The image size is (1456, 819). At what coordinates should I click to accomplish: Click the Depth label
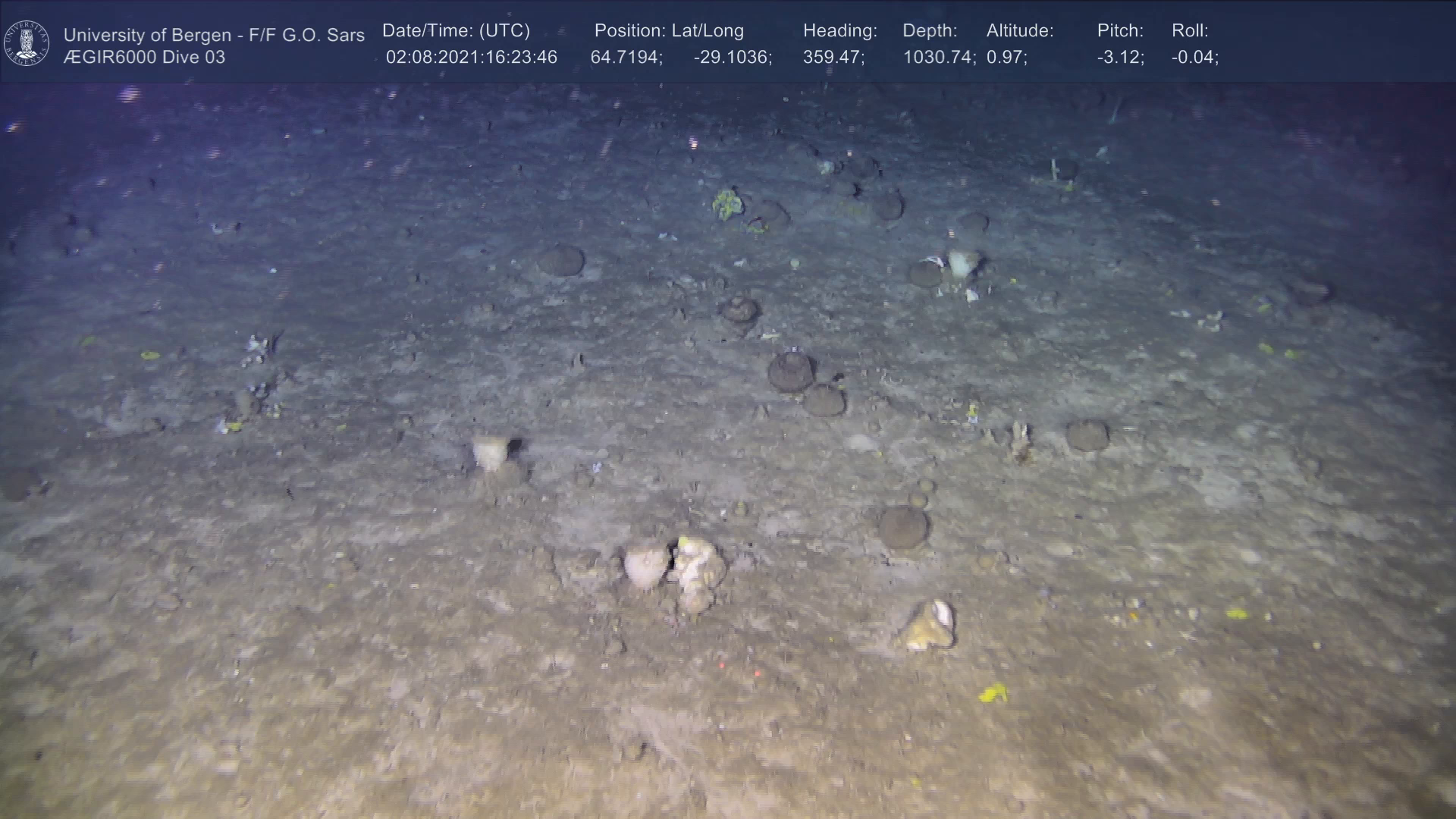[929, 31]
